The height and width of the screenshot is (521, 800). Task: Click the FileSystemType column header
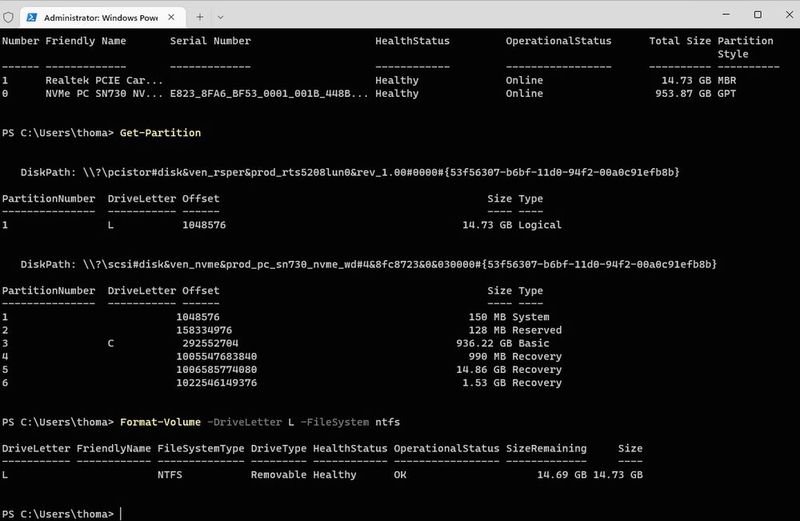point(201,449)
